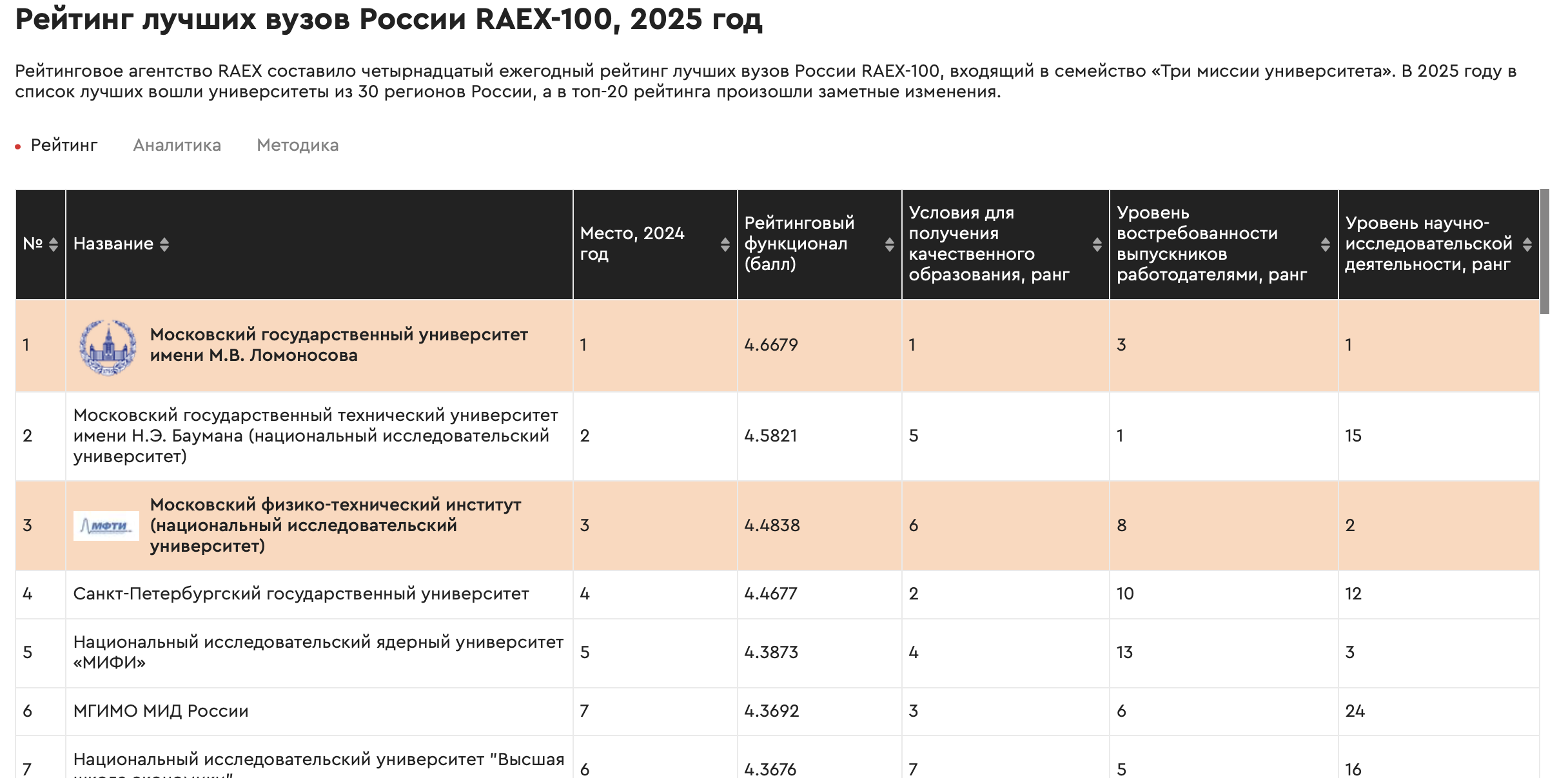Open the Рейтинг tab
1568x778 pixels.
[64, 145]
